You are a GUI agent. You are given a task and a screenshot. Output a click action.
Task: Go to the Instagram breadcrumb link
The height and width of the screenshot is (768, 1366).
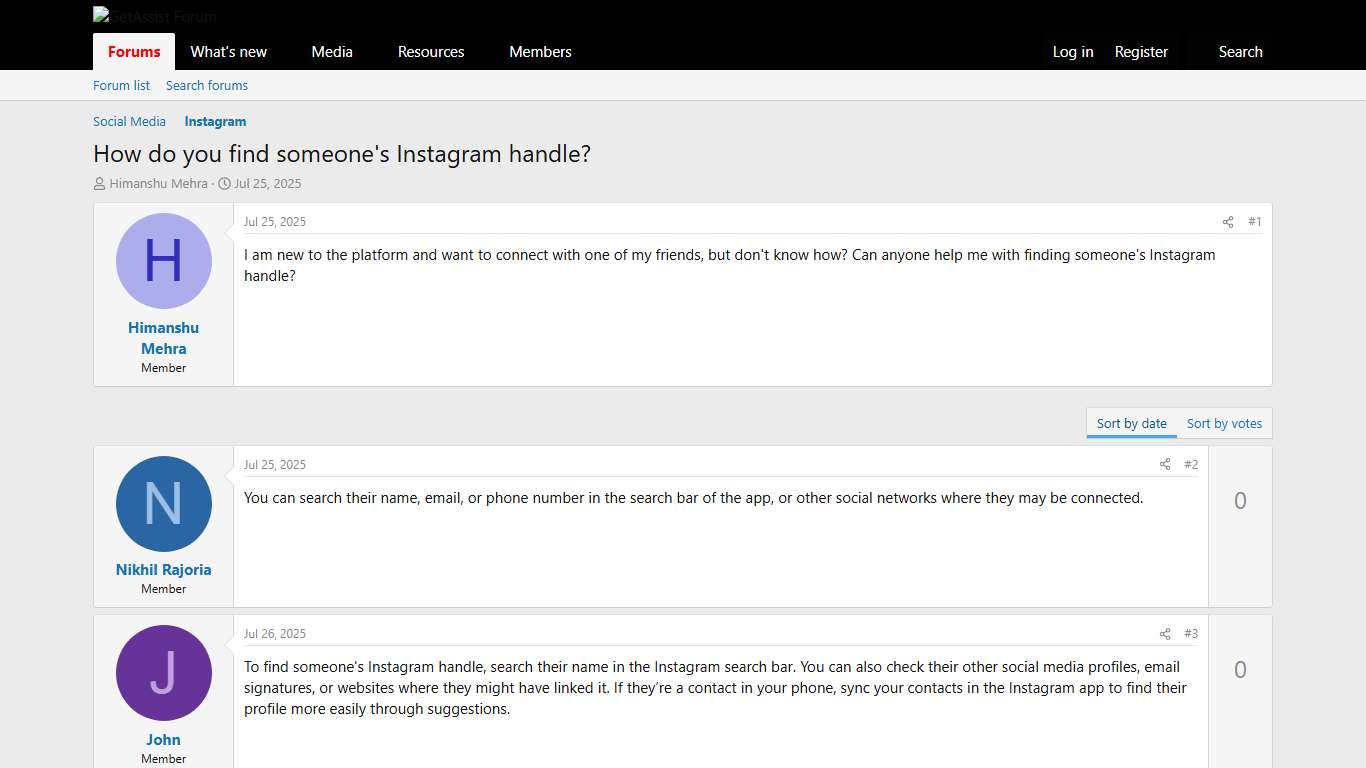(215, 121)
